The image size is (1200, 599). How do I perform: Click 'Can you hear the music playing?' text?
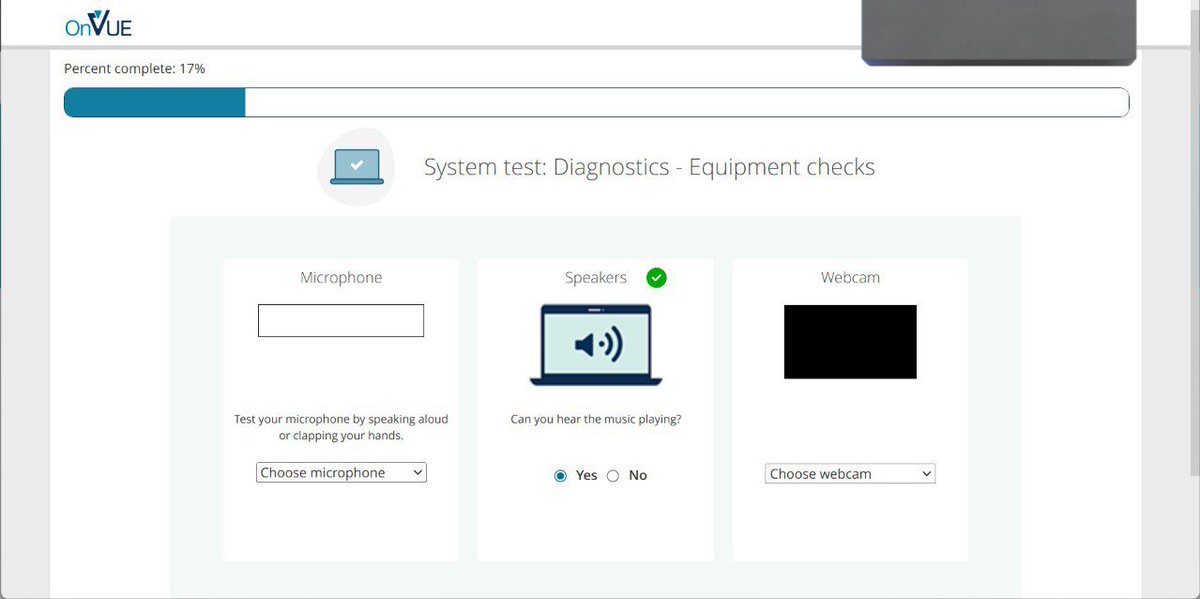(596, 420)
